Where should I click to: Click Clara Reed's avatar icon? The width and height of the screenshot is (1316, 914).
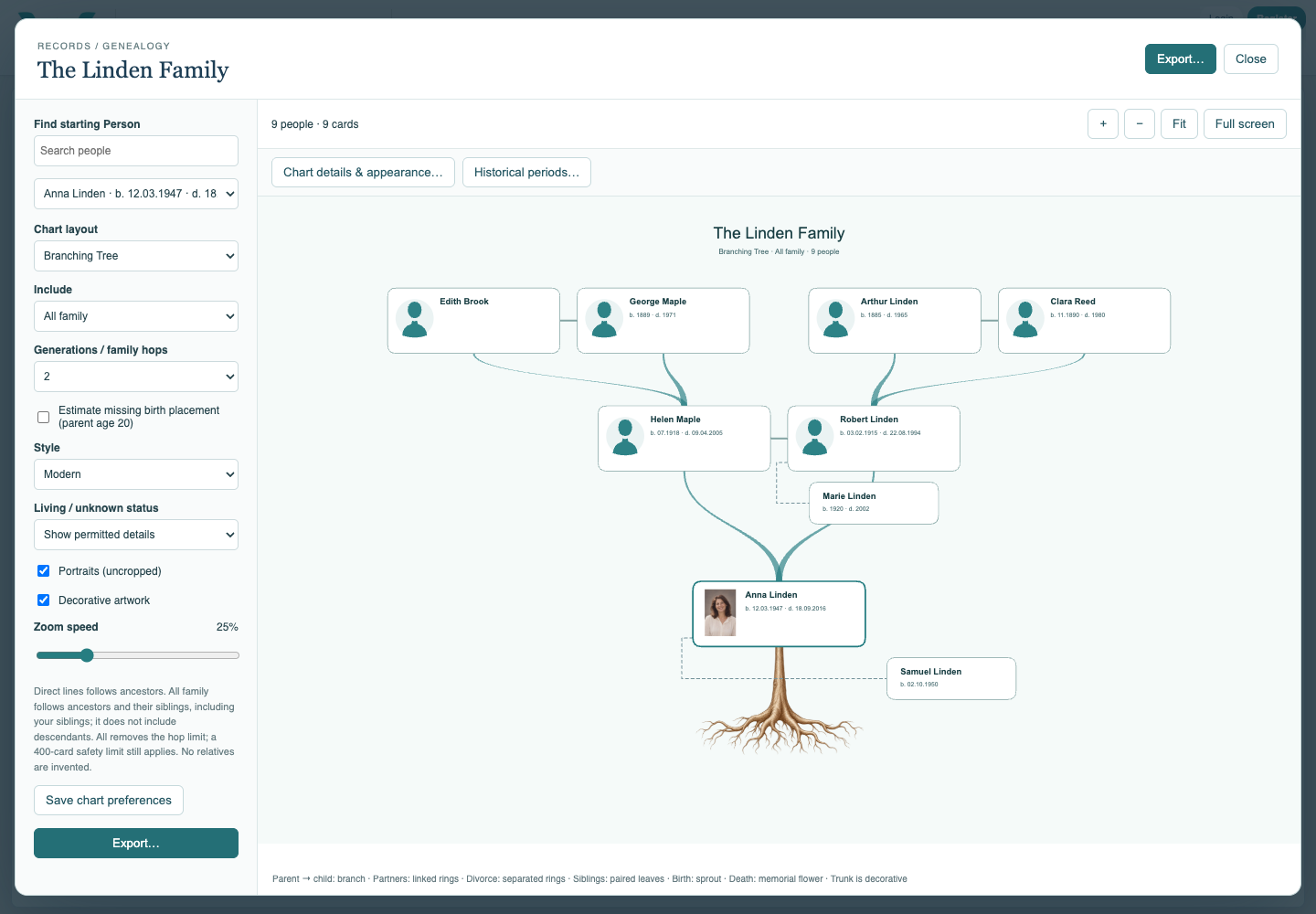[x=1025, y=319]
